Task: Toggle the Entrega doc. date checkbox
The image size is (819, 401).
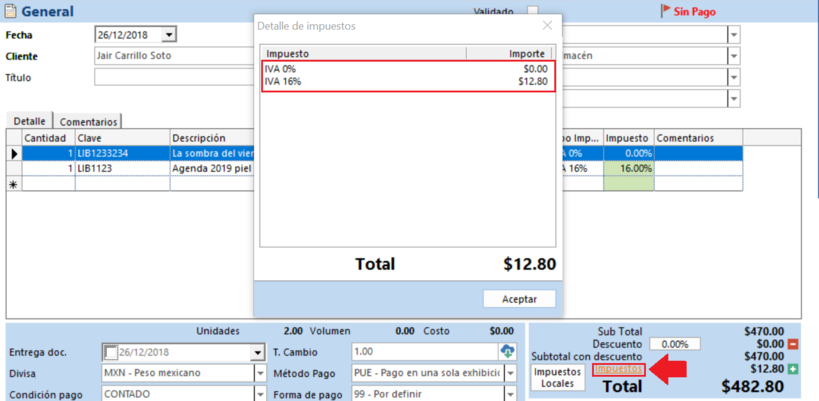Action: click(111, 352)
